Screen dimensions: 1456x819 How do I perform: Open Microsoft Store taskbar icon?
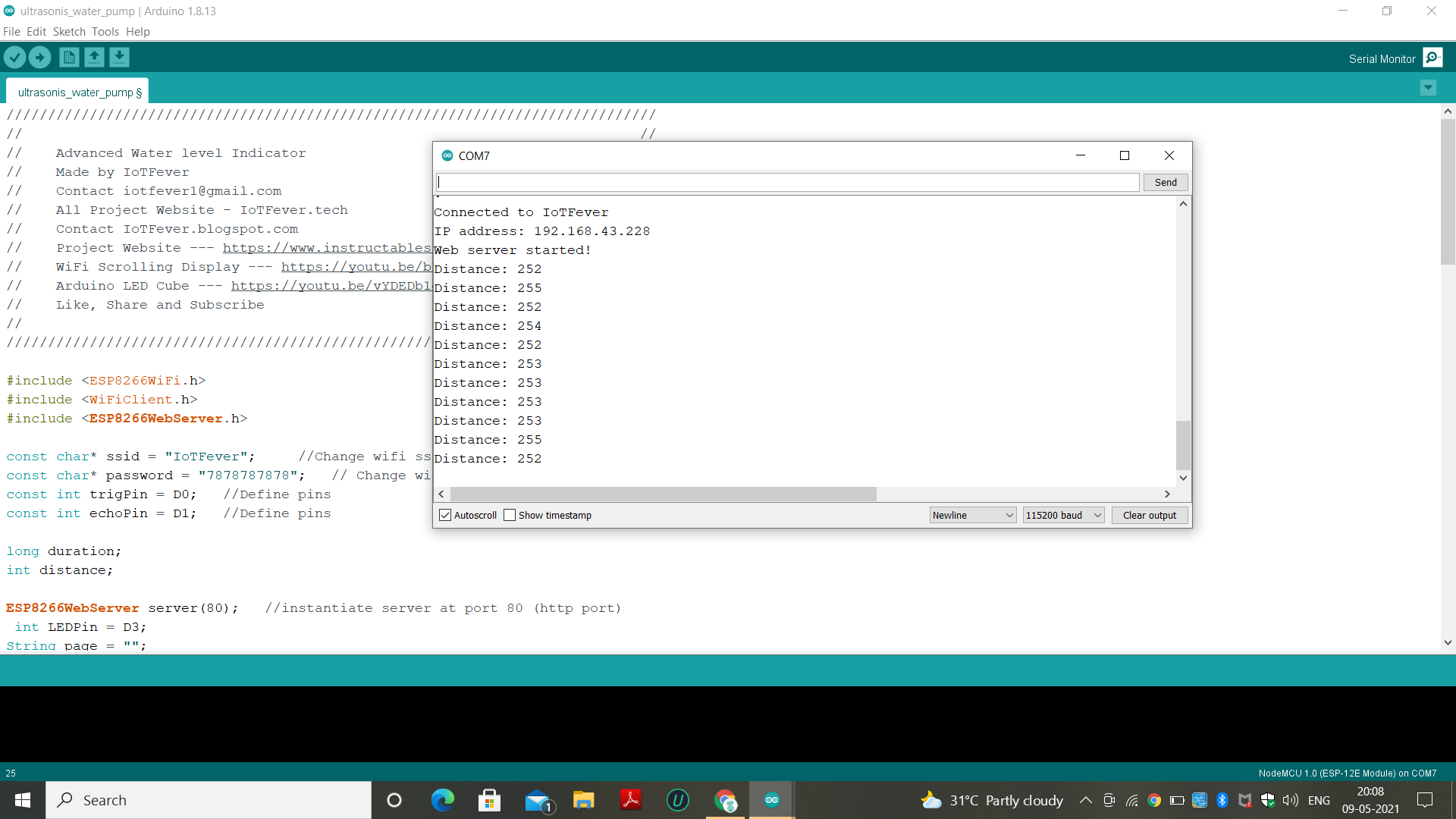coord(489,800)
